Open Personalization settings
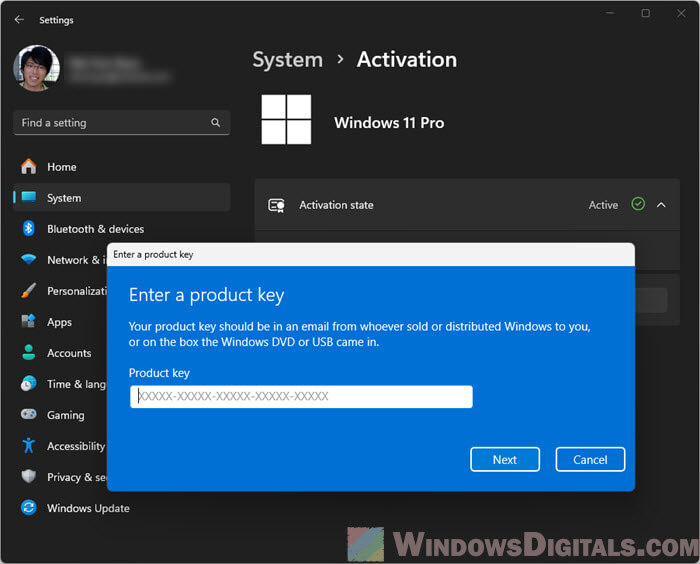 pos(60,291)
